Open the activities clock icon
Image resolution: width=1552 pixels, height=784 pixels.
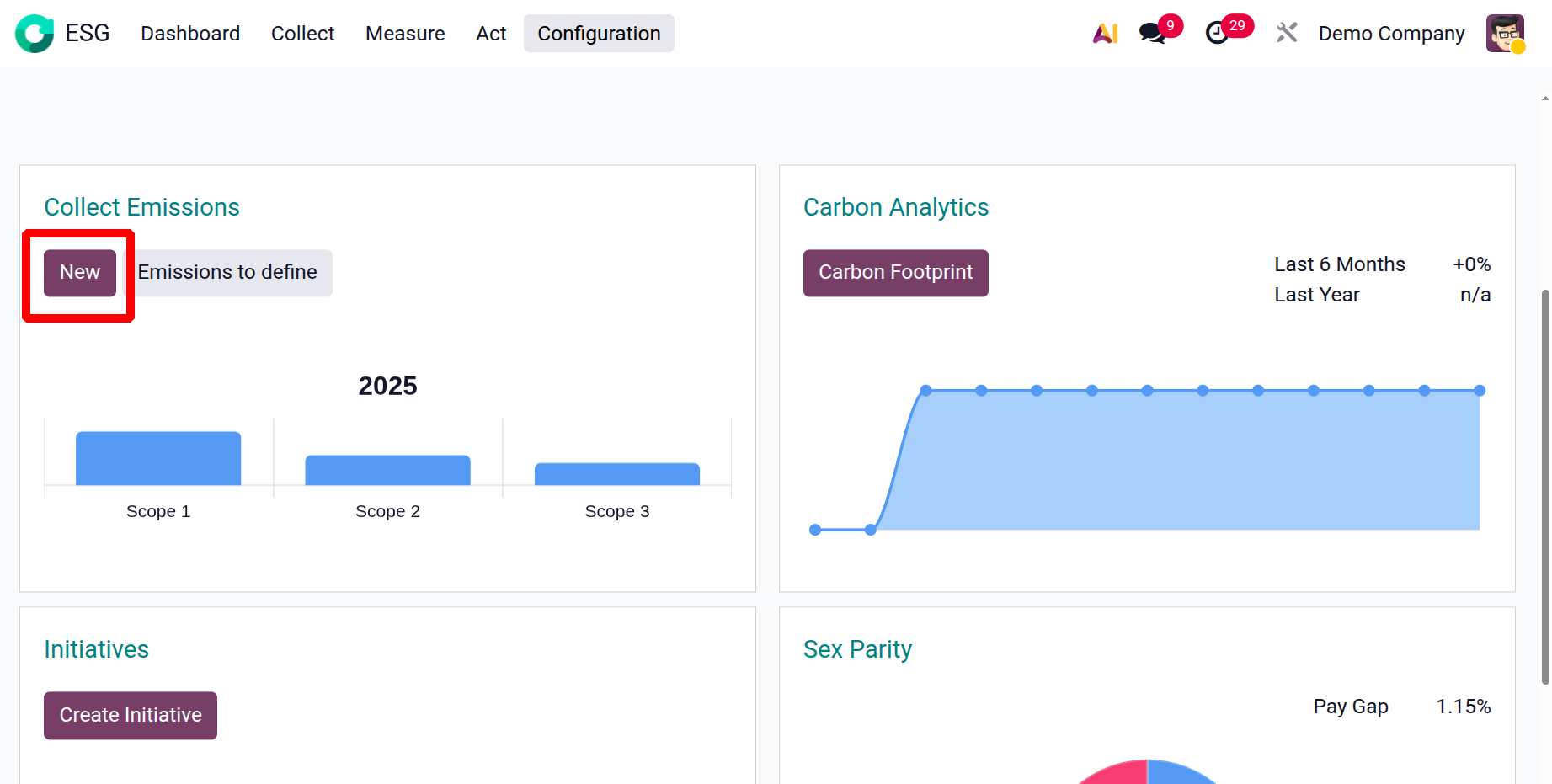pyautogui.click(x=1217, y=34)
